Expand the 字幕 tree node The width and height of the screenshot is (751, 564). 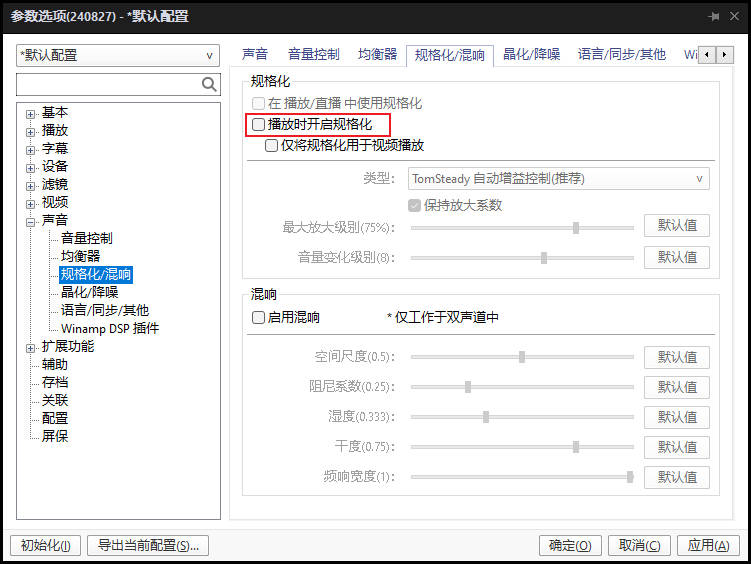[x=31, y=150]
